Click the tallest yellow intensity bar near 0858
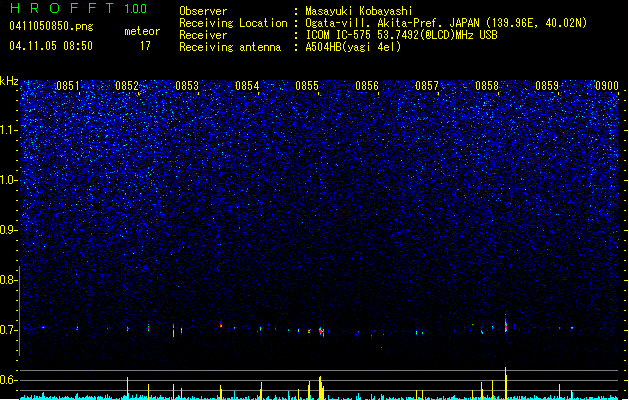629x400 pixels. tap(506, 383)
